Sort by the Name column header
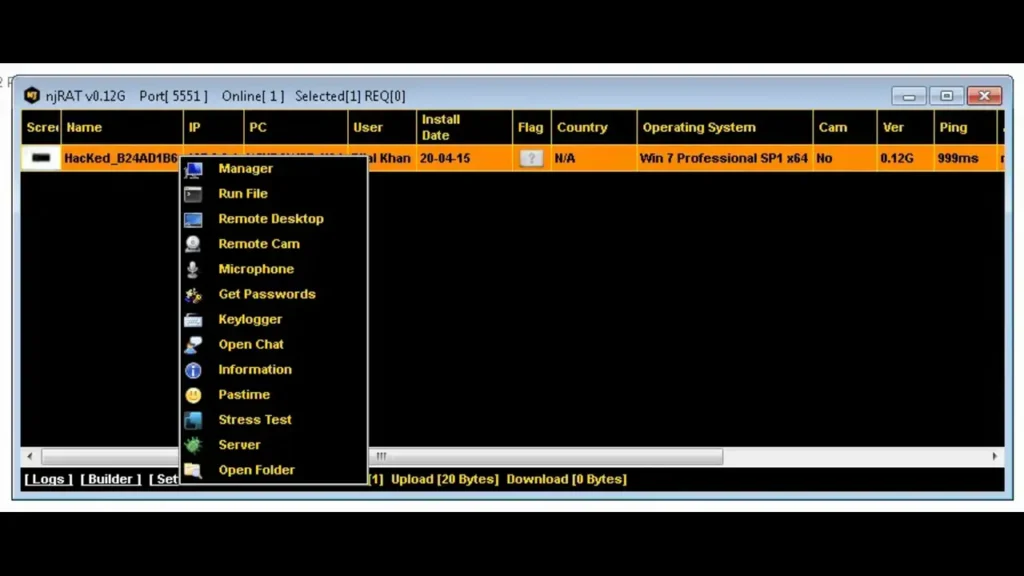 click(x=122, y=127)
